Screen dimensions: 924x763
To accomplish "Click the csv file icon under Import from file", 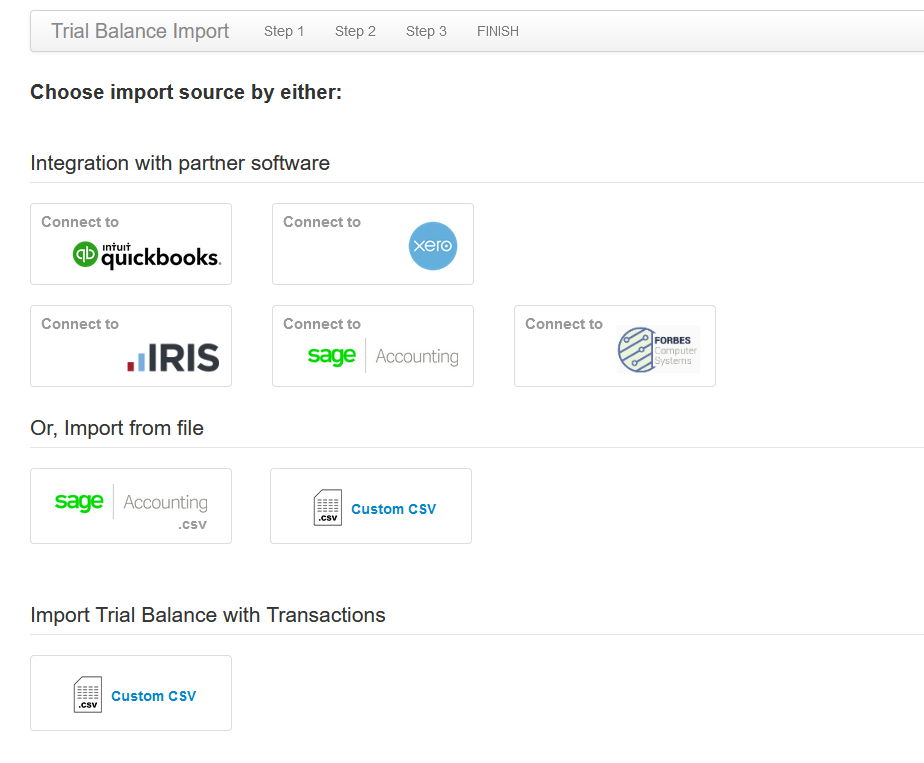I will [x=328, y=507].
